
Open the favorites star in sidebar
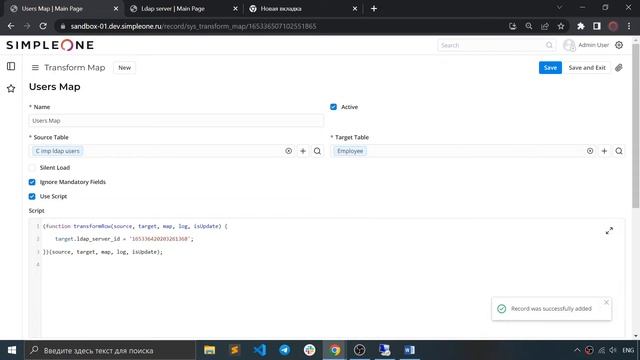(11, 89)
